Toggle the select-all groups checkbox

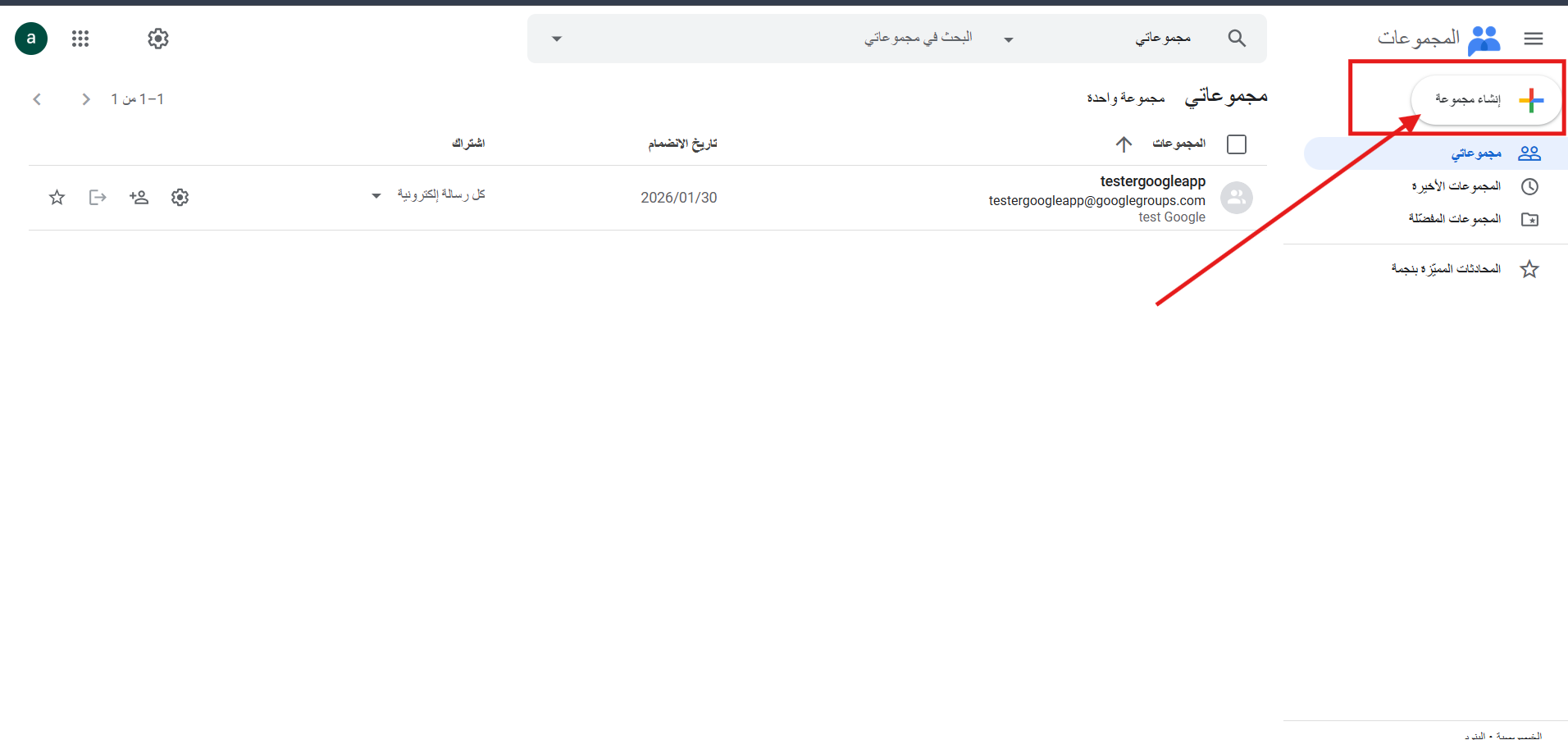tap(1236, 144)
